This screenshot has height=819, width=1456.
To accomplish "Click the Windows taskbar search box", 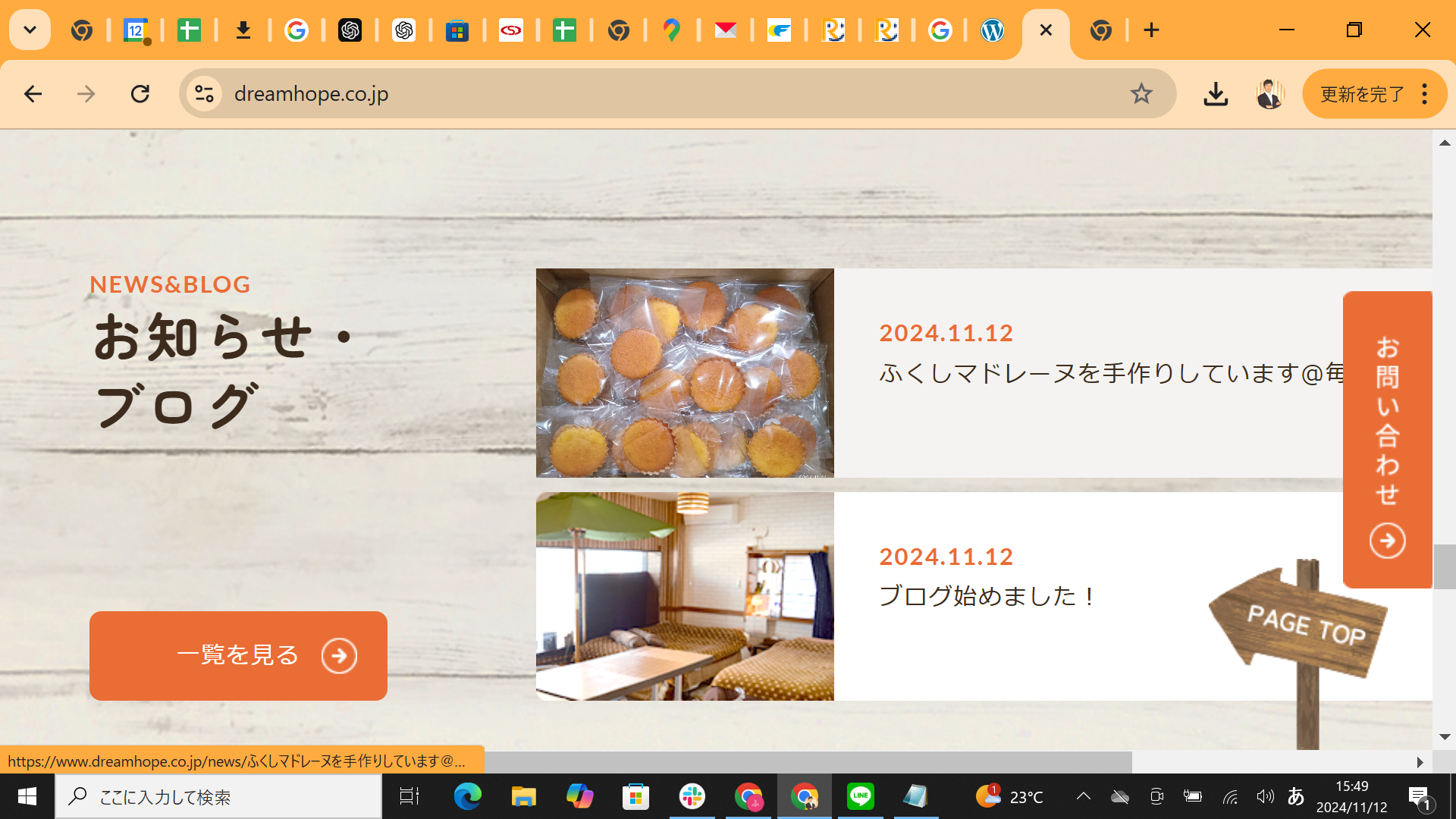I will [220, 797].
